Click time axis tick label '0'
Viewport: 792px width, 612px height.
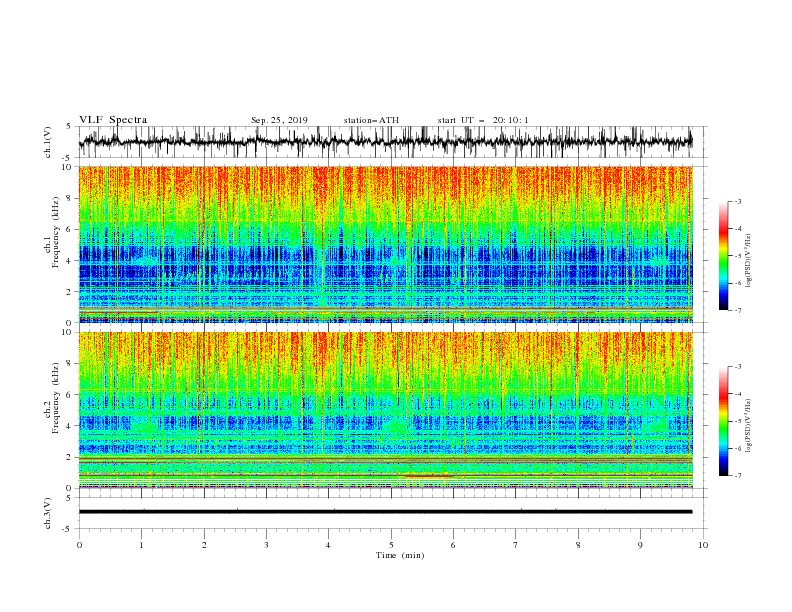click(x=79, y=545)
